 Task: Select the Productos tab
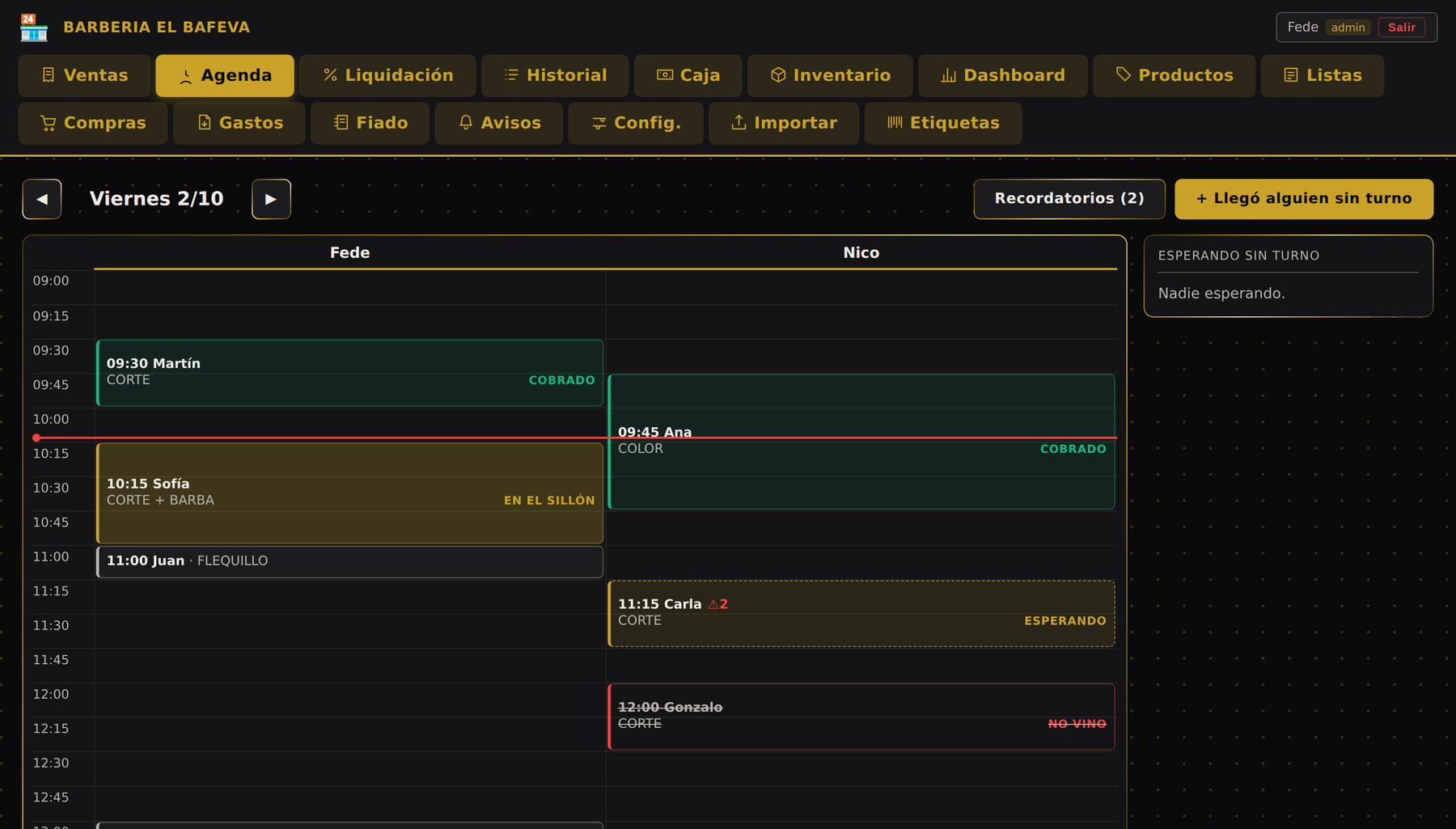point(1175,76)
